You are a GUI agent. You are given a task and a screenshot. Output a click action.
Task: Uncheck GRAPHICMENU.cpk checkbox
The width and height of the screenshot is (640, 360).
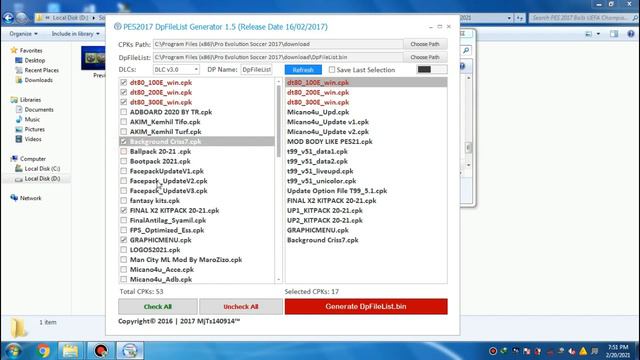pos(124,240)
